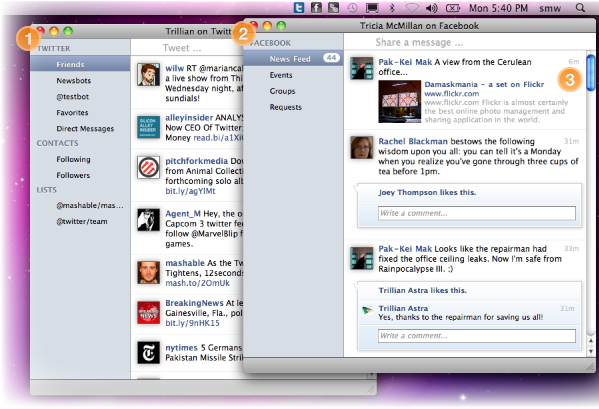The image size is (599, 409).
Task: Click Trillian Astra's small comment avatar
Action: [x=367, y=310]
